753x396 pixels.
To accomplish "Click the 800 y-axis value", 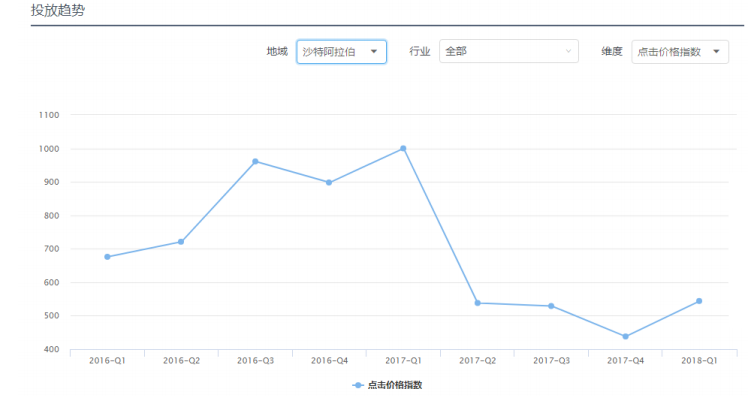I will click(x=51, y=216).
